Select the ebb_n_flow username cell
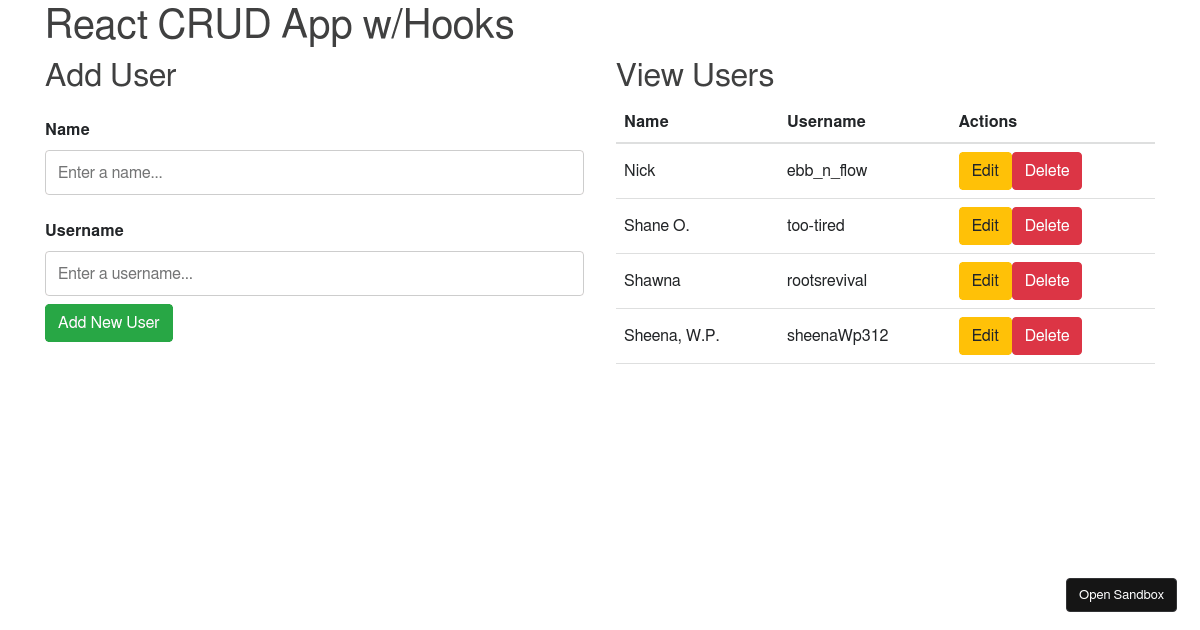 tap(826, 170)
